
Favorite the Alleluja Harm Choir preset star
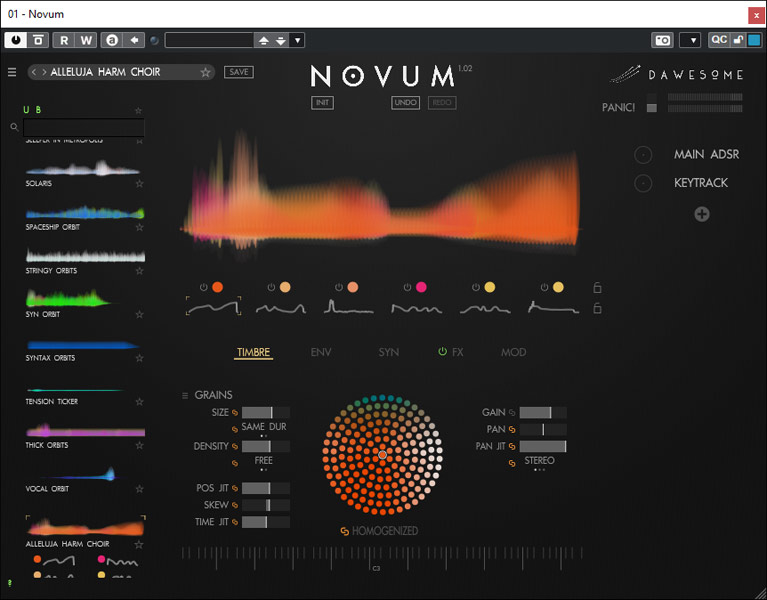pos(205,72)
